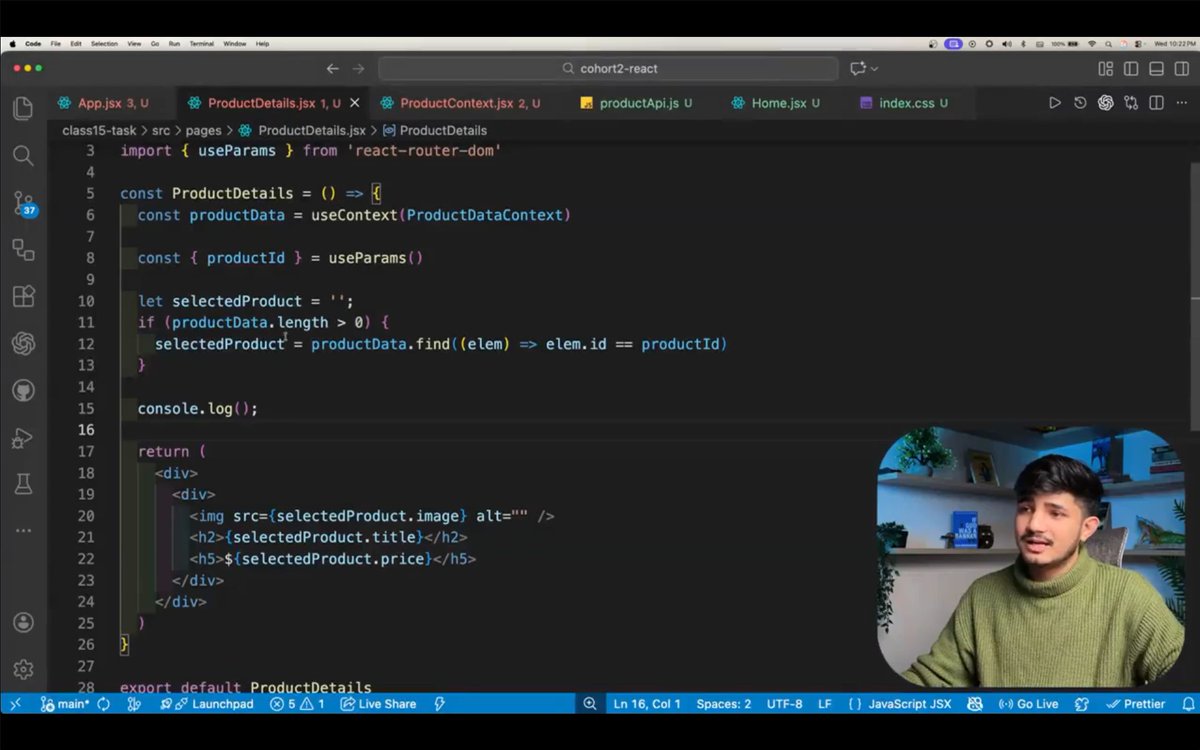This screenshot has height=750, width=1200.
Task: Open the chat dropdown arrow in title bar
Action: (x=875, y=69)
